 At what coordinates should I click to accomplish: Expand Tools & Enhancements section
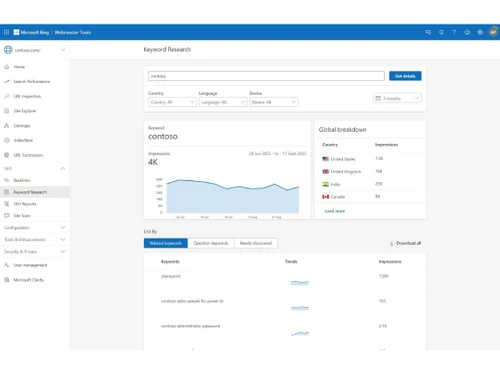point(63,239)
